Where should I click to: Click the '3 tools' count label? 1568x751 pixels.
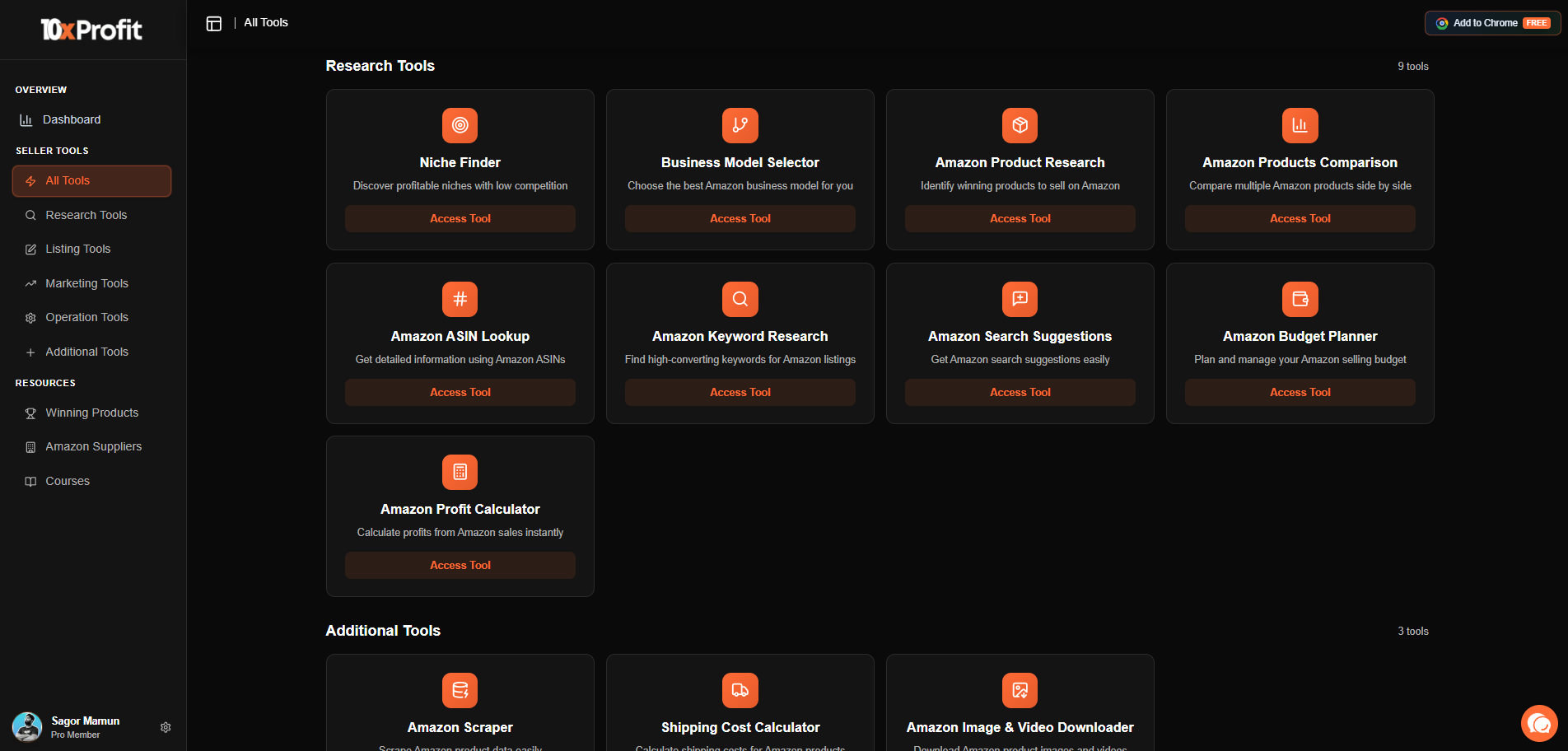point(1413,632)
